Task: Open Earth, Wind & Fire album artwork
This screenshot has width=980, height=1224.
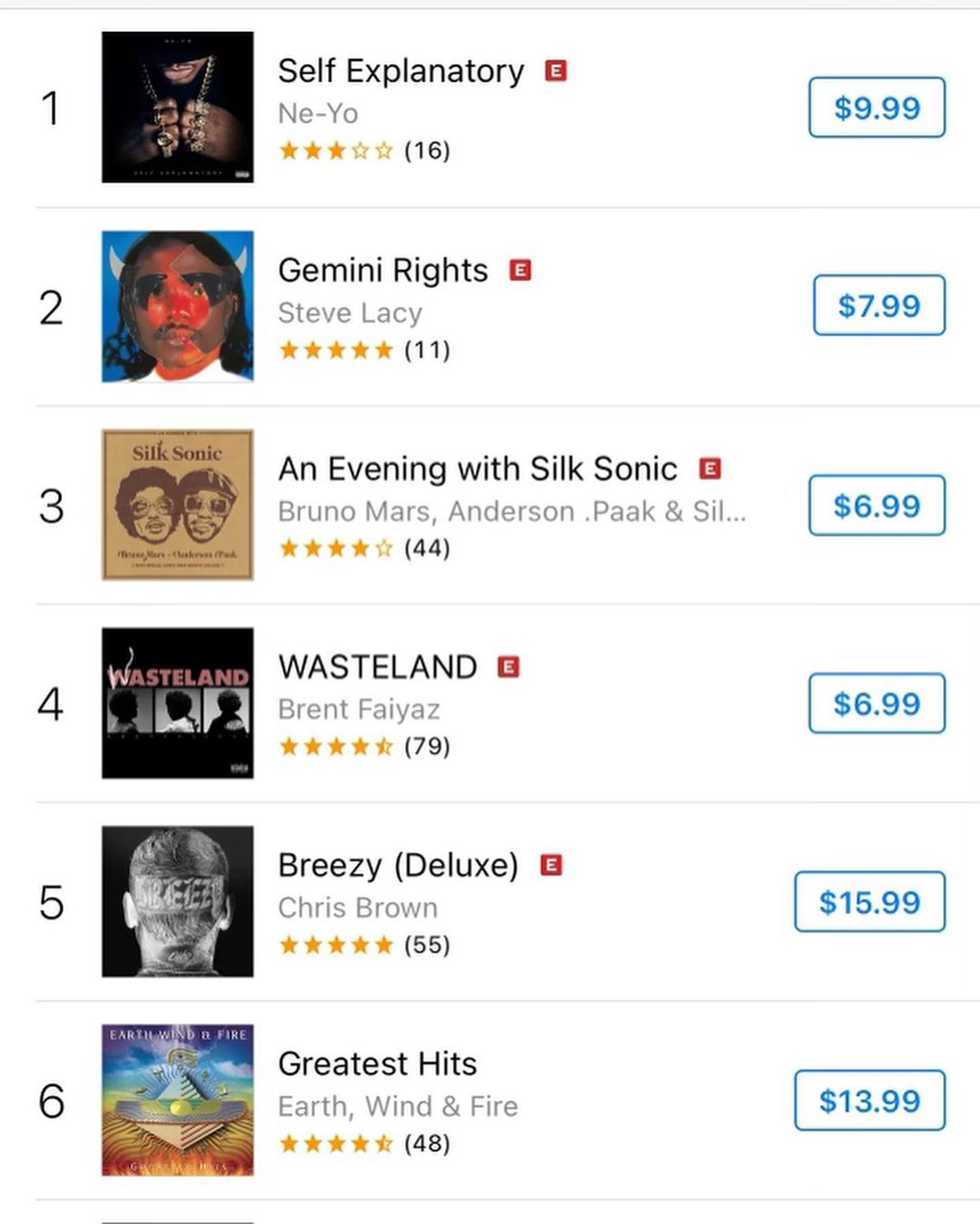Action: click(178, 1100)
